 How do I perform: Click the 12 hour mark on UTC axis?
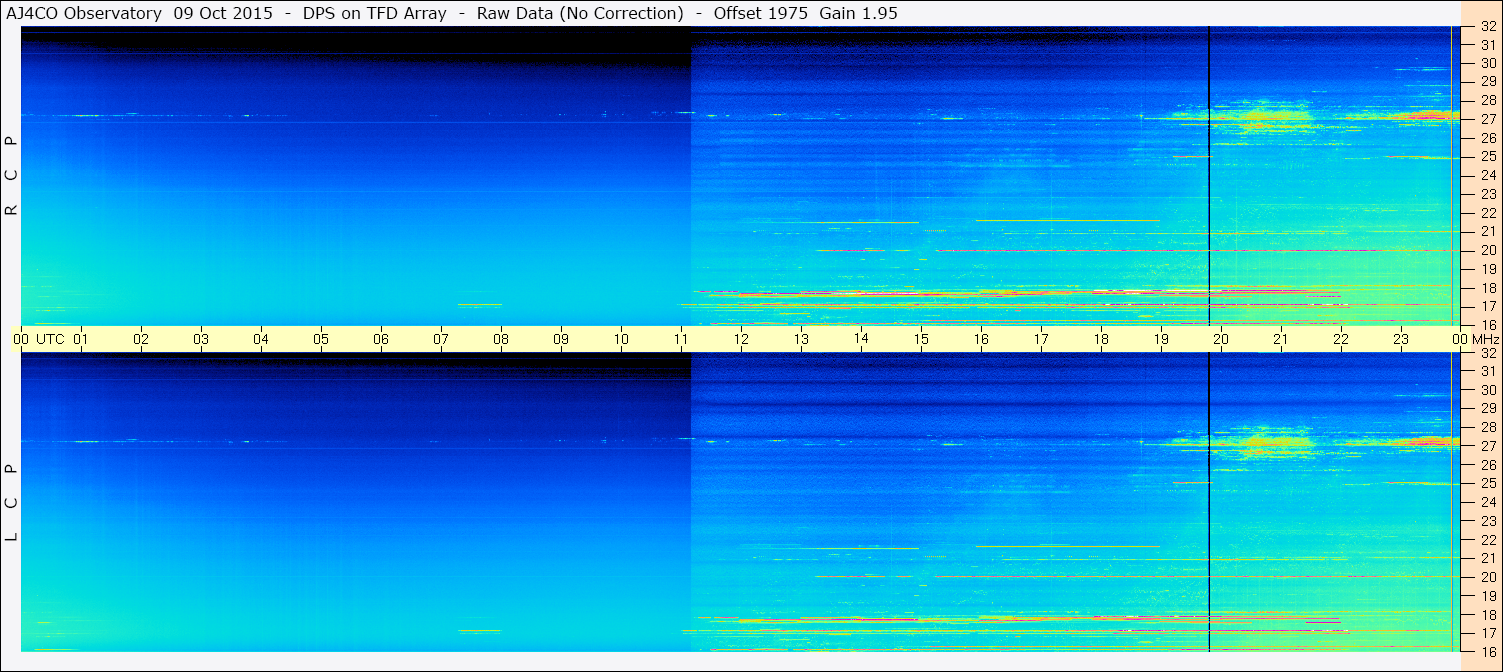(x=741, y=339)
